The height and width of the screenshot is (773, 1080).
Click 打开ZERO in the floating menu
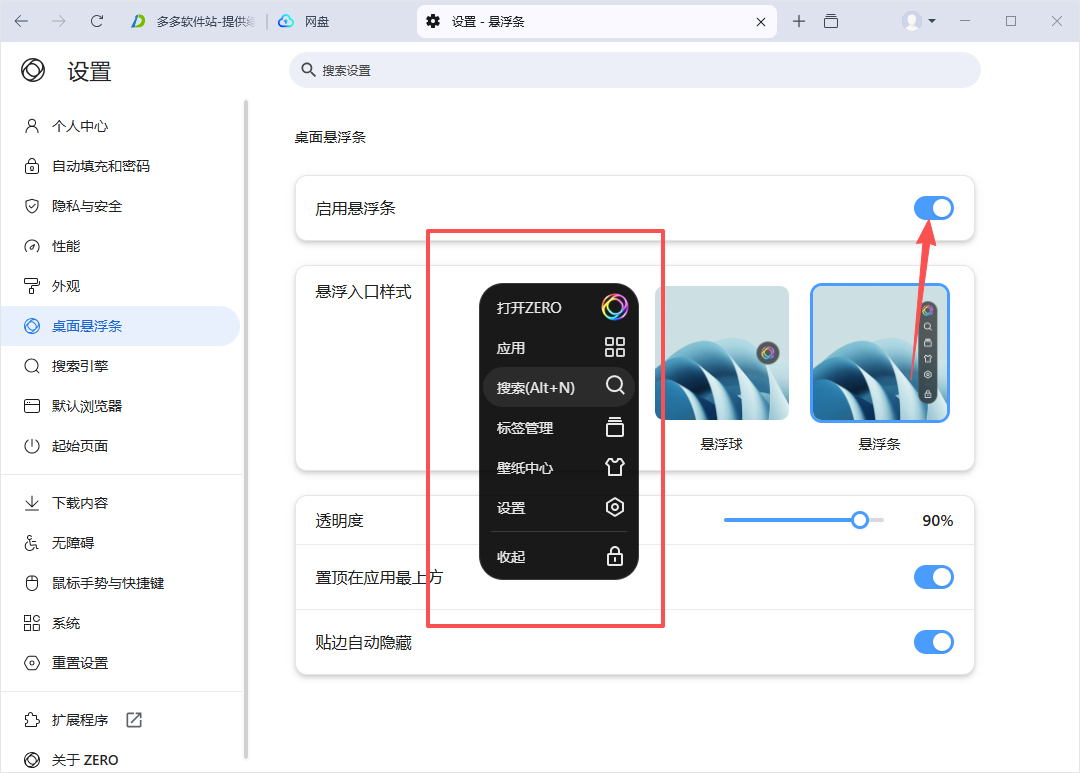529,308
